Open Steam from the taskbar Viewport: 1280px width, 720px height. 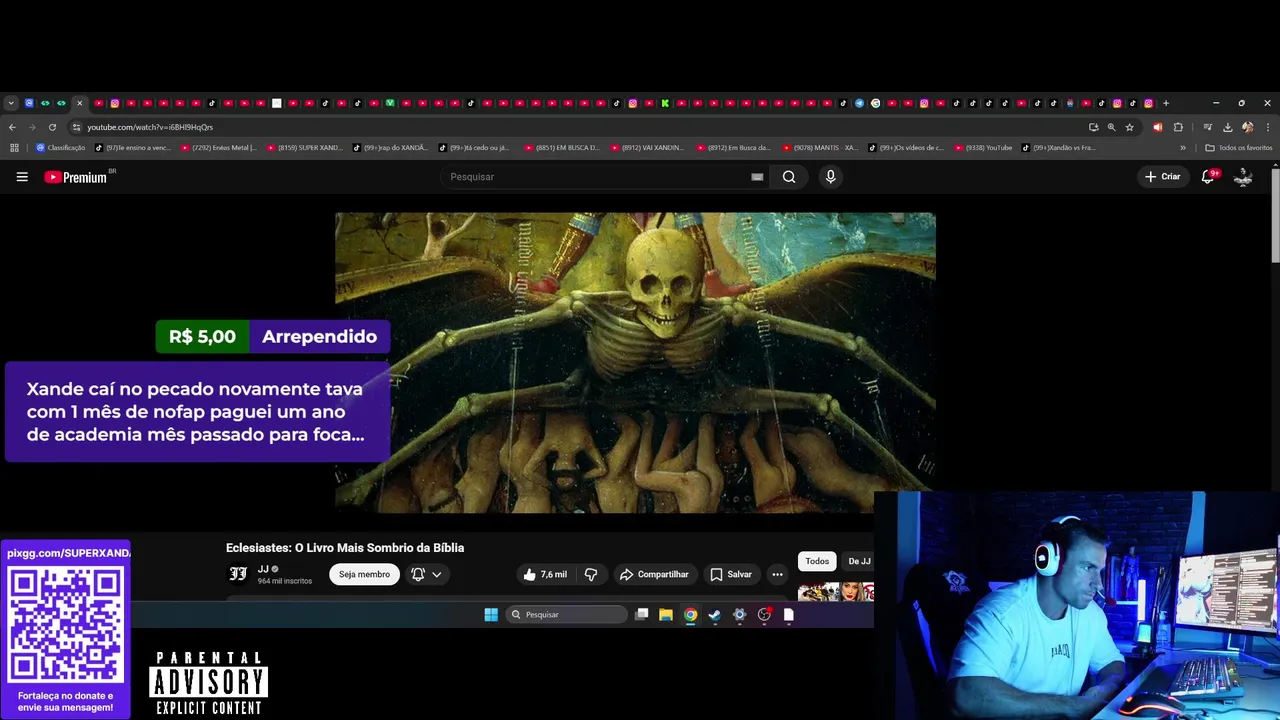(x=714, y=615)
